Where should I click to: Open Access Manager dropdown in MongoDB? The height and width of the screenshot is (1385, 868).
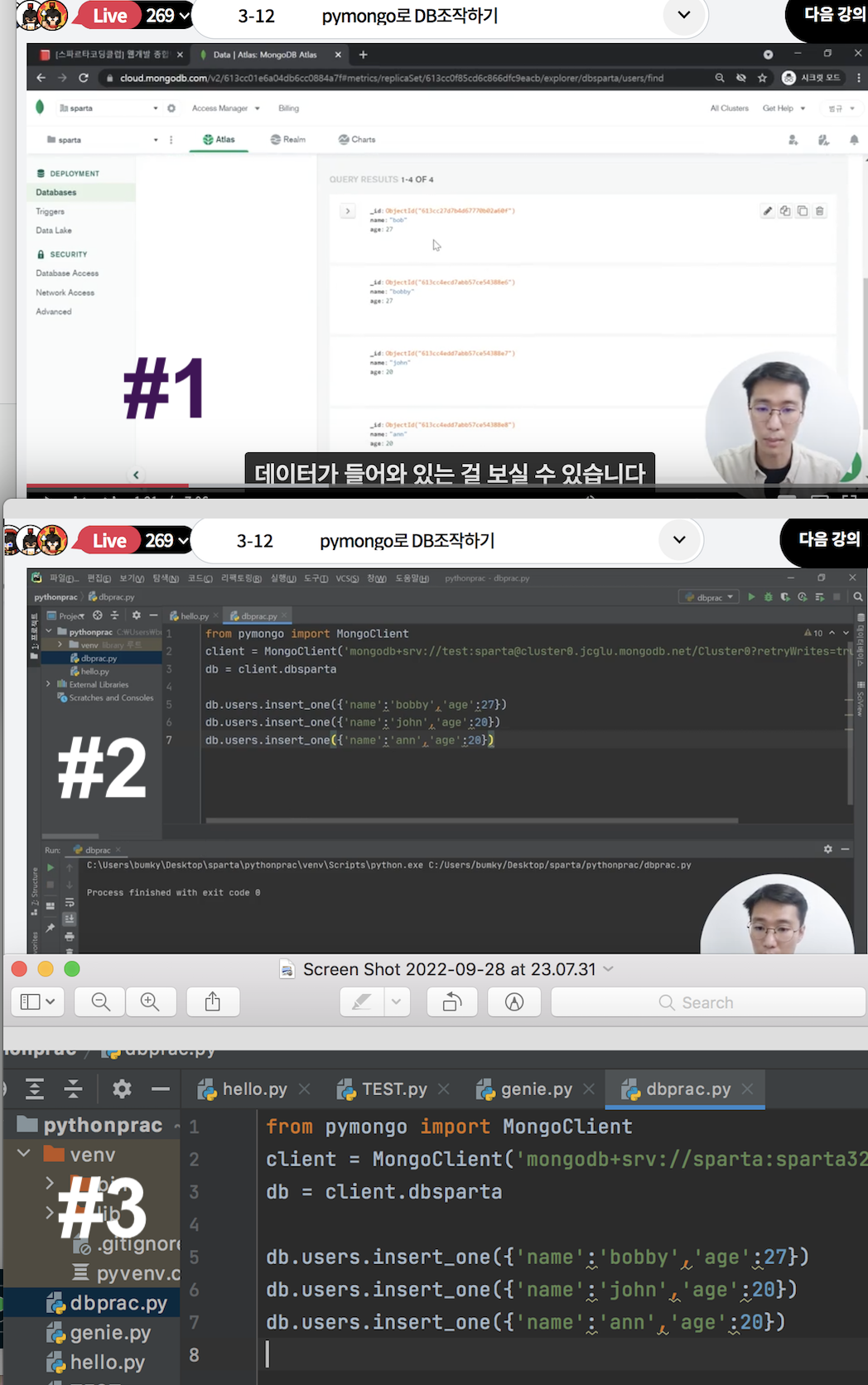[x=226, y=109]
